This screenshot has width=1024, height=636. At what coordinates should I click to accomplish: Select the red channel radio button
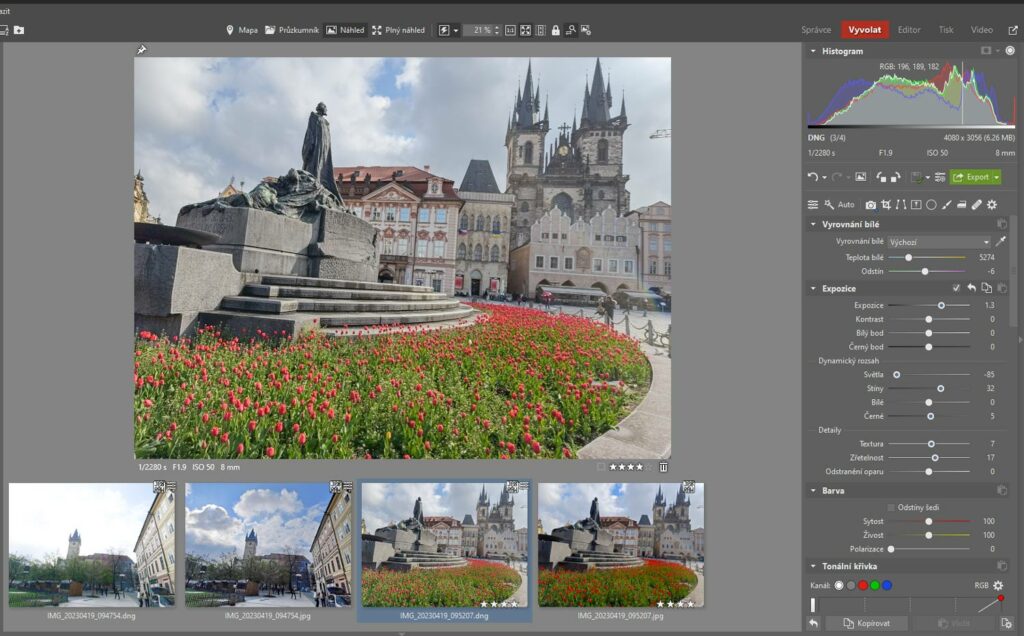pyautogui.click(x=862, y=585)
